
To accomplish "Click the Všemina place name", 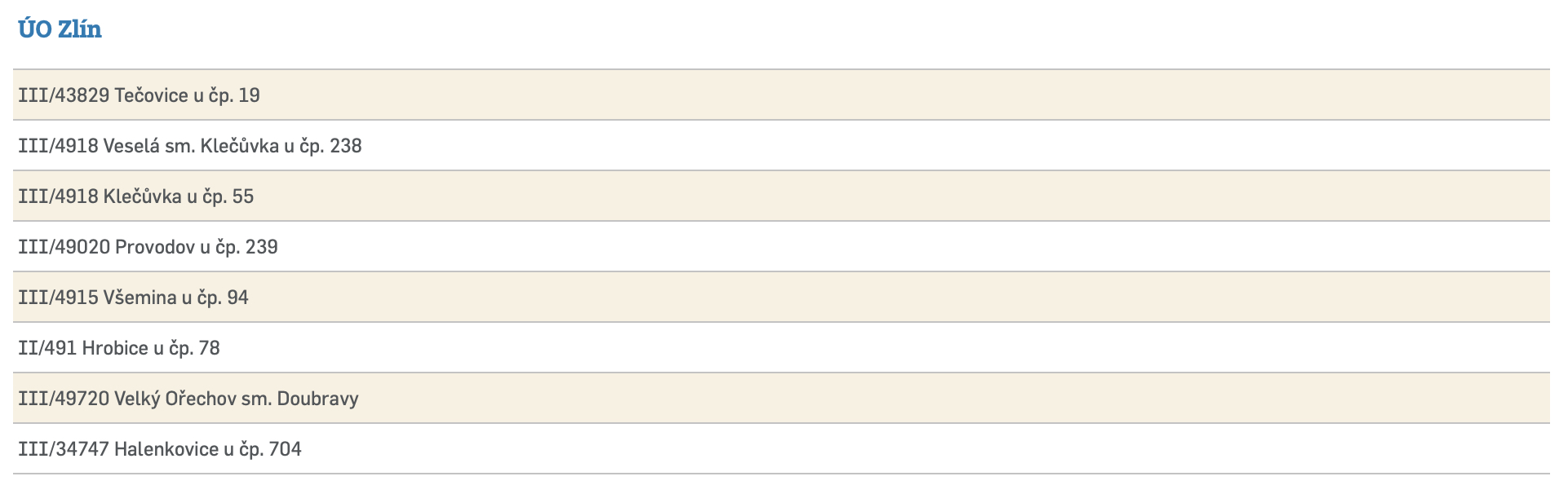I will pyautogui.click(x=140, y=298).
